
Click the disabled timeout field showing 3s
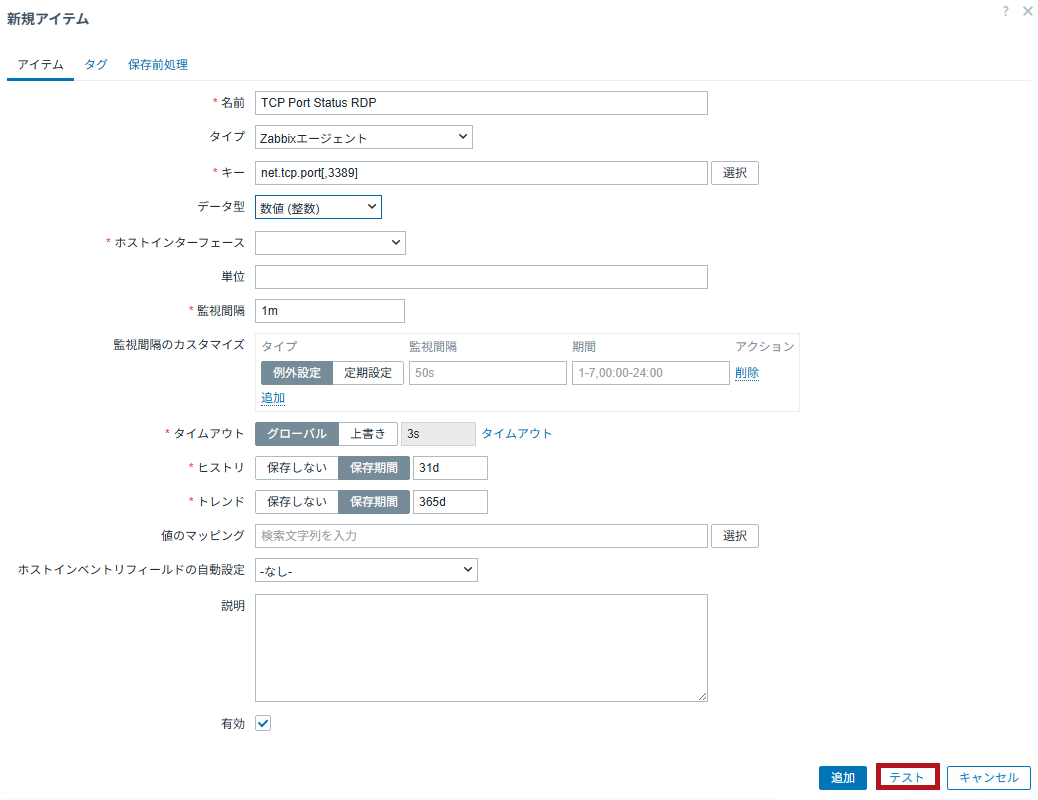click(x=438, y=434)
